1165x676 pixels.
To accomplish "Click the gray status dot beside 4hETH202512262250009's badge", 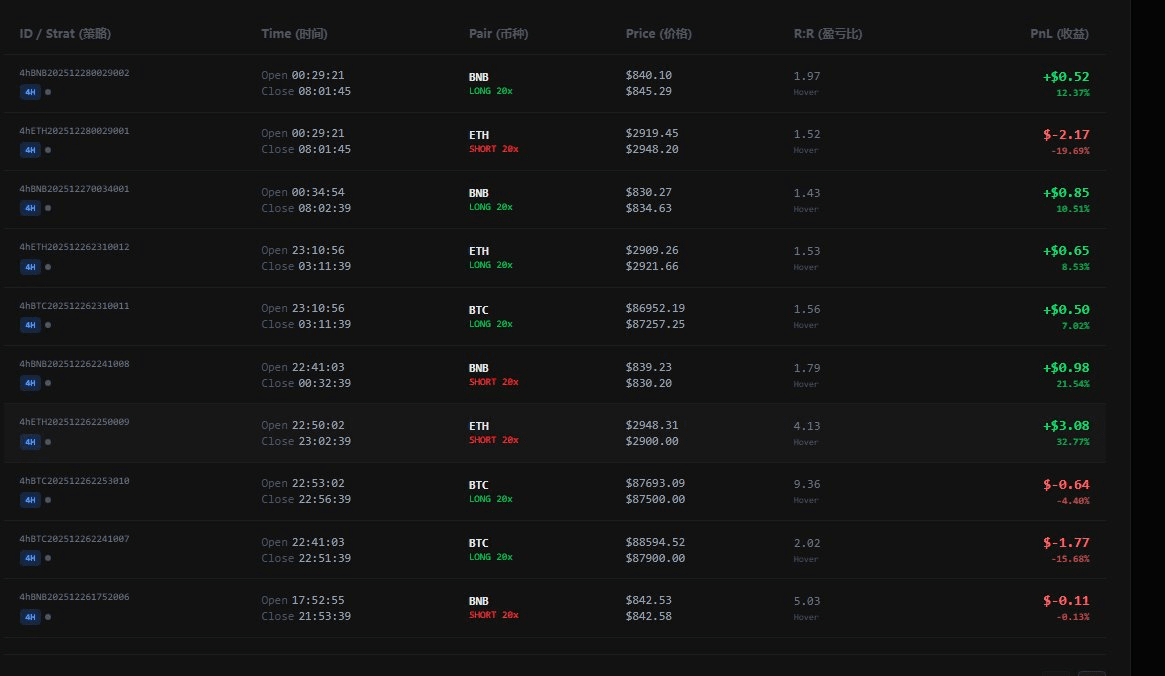I will (48, 442).
